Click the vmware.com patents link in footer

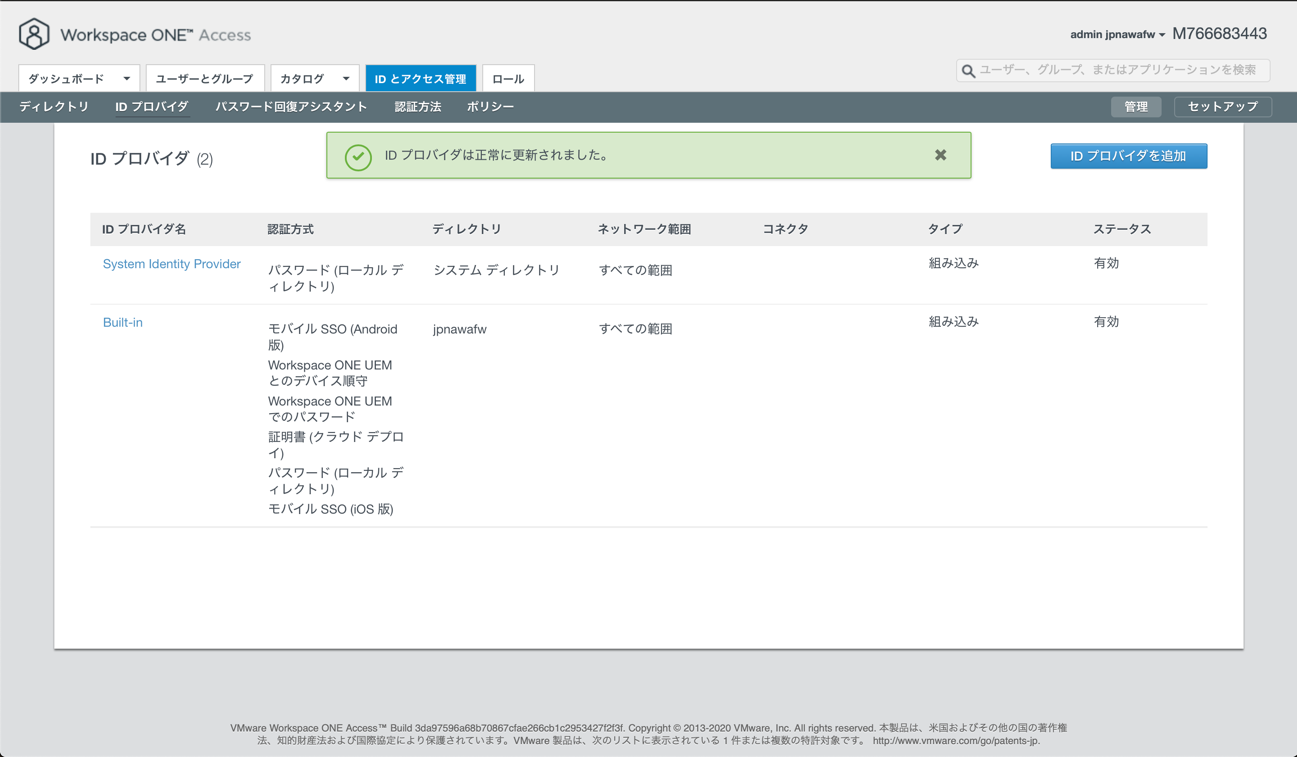coord(956,741)
